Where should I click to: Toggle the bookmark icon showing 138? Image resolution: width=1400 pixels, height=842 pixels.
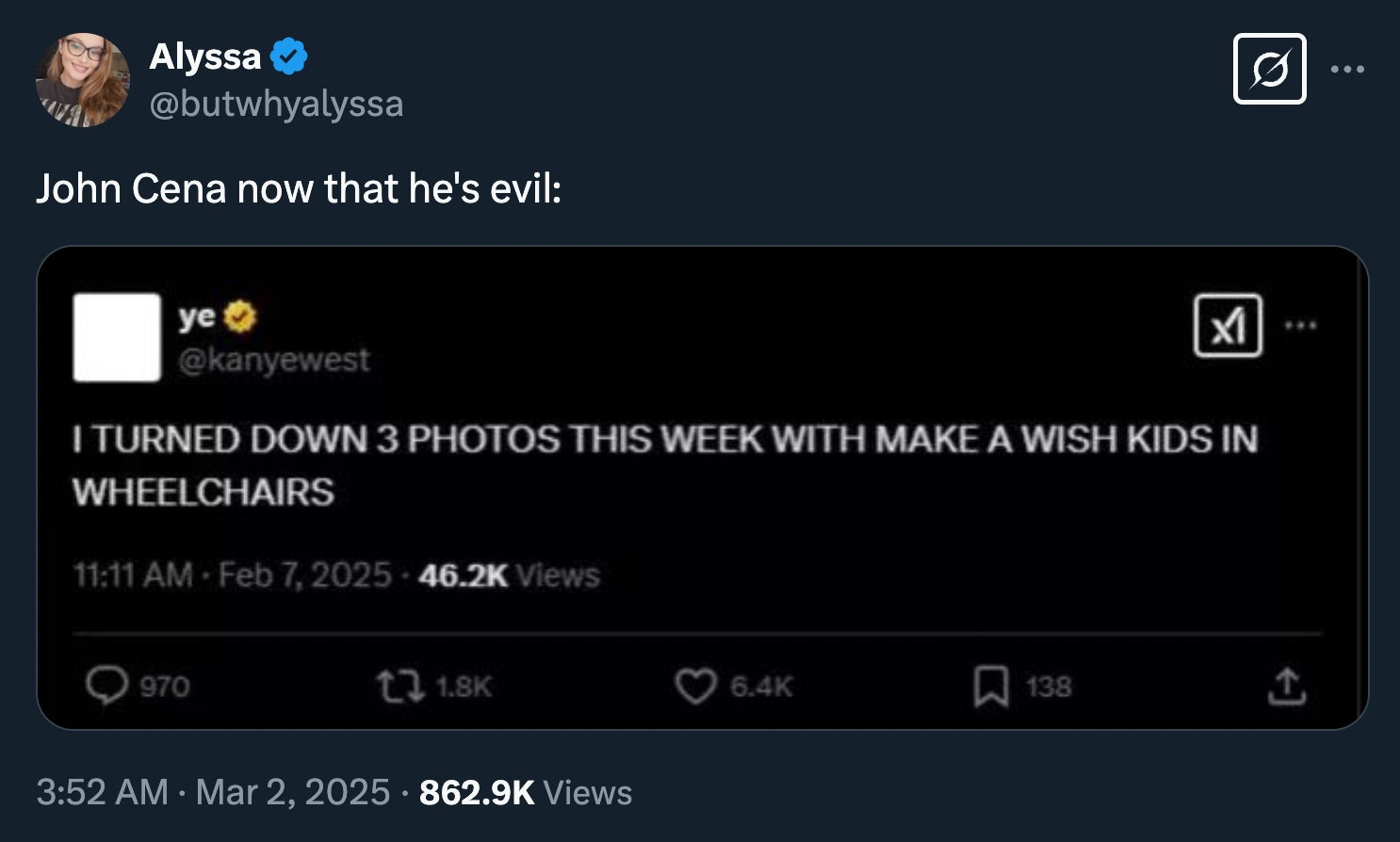(x=991, y=686)
